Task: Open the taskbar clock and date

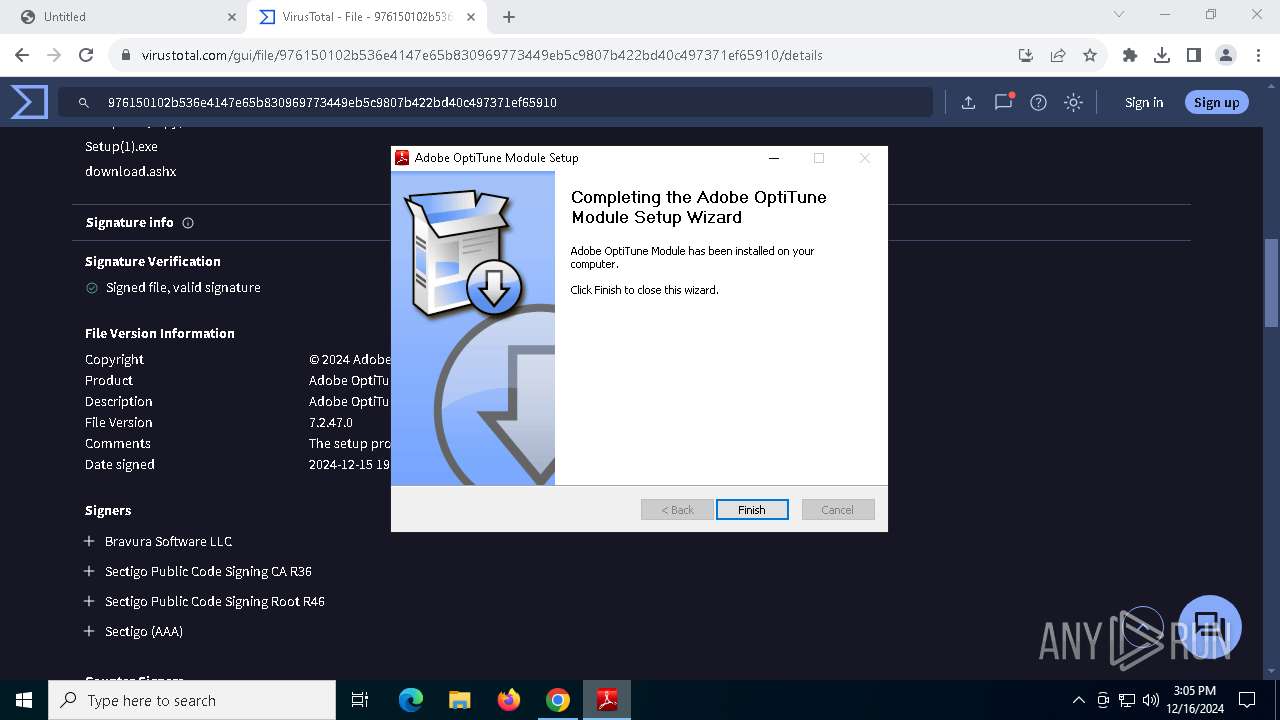Action: 1194,700
